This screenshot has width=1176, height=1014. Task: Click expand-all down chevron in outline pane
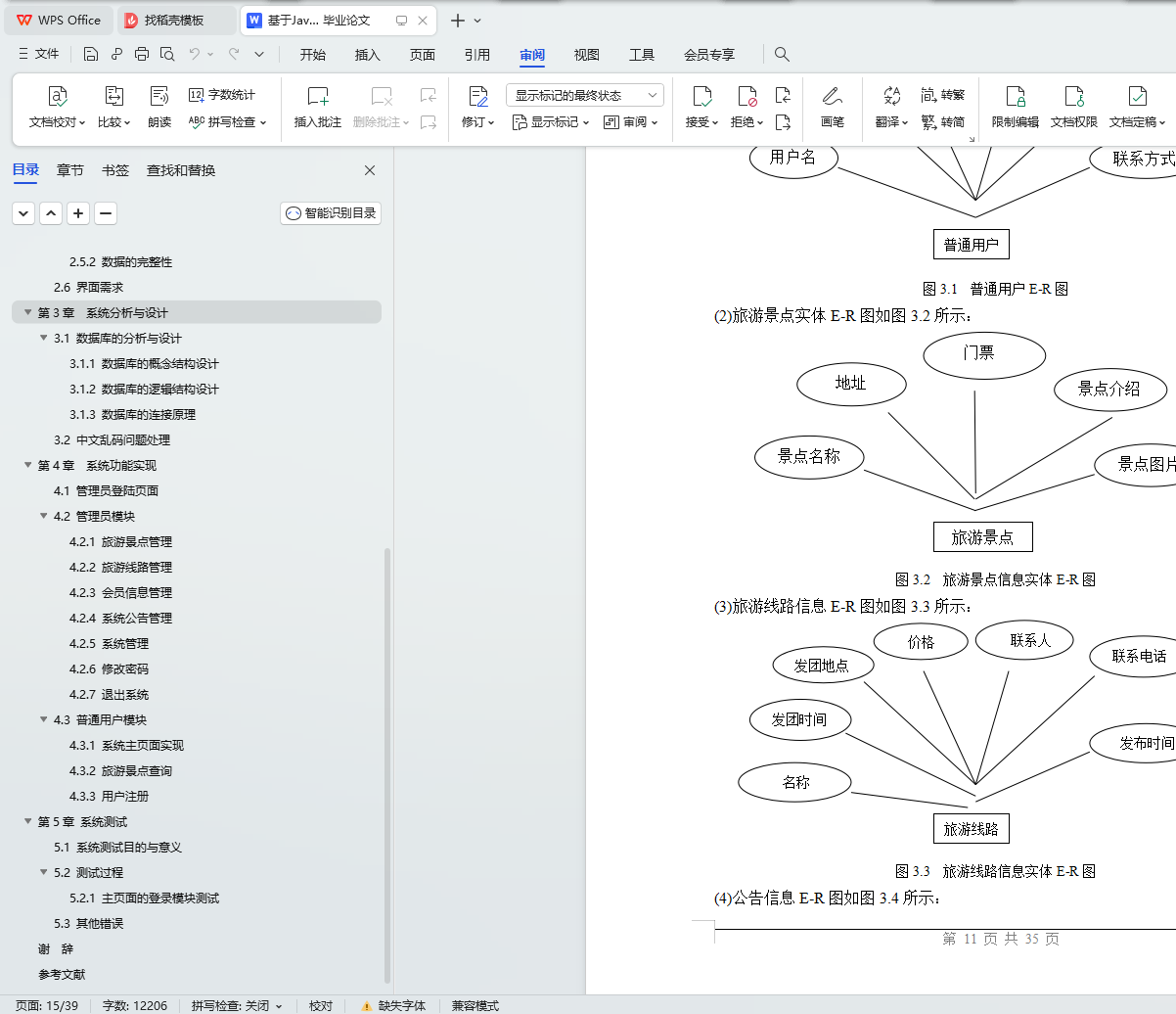(x=24, y=213)
